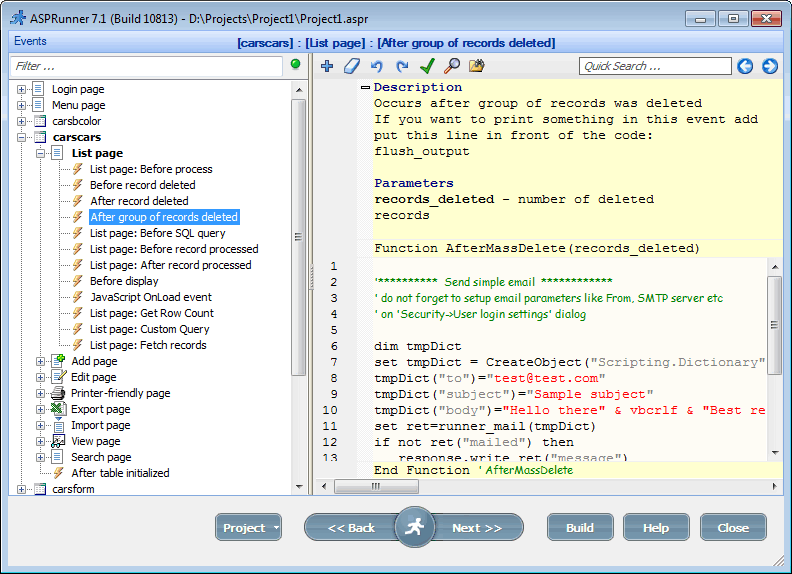Click the Close button
Image resolution: width=792 pixels, height=574 pixels.
pos(733,528)
